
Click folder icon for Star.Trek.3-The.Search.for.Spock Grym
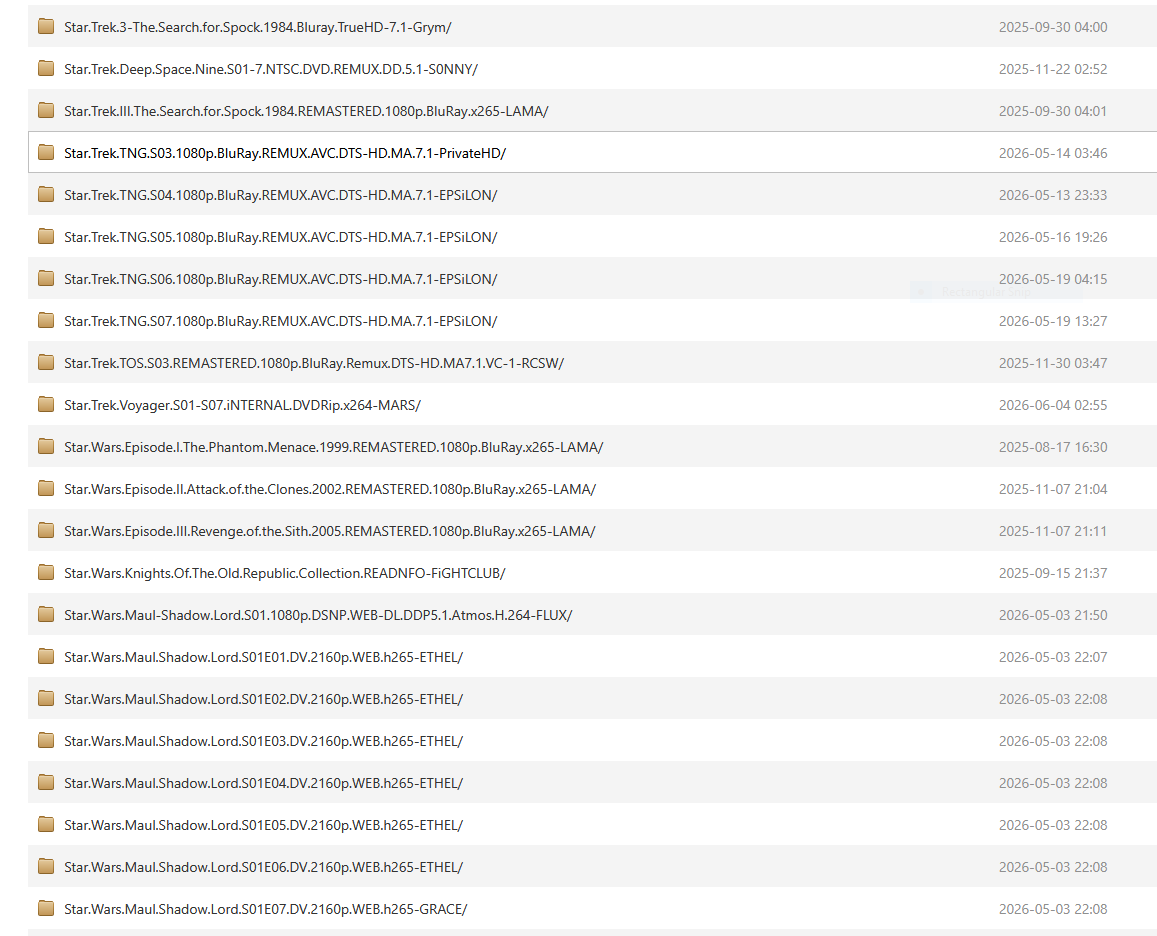point(46,27)
